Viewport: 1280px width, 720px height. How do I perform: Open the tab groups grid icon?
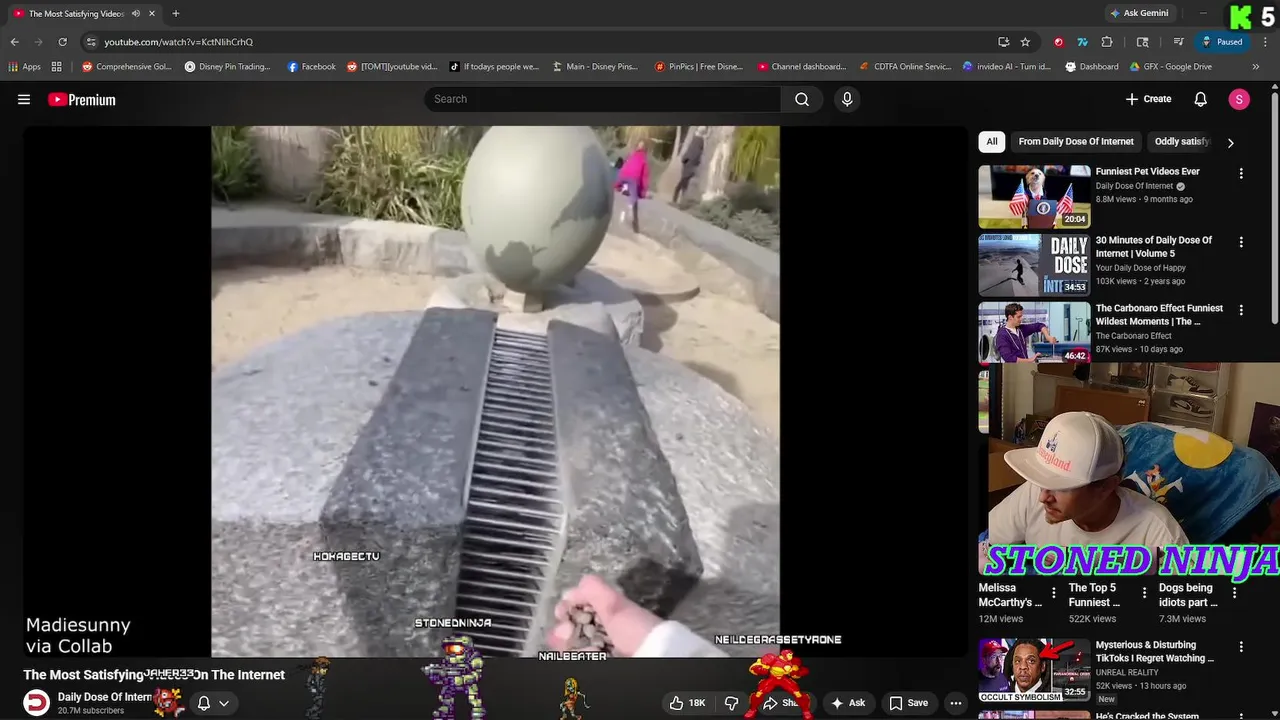coord(57,67)
